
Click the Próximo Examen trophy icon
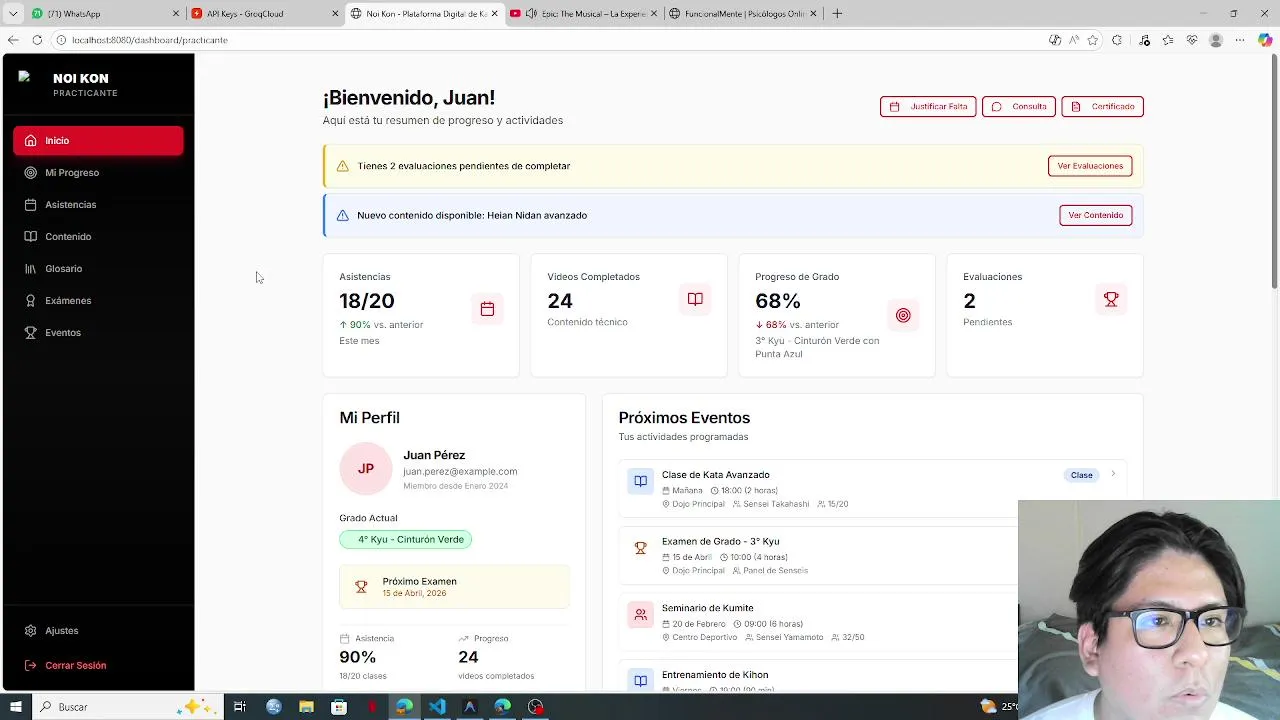click(x=361, y=587)
